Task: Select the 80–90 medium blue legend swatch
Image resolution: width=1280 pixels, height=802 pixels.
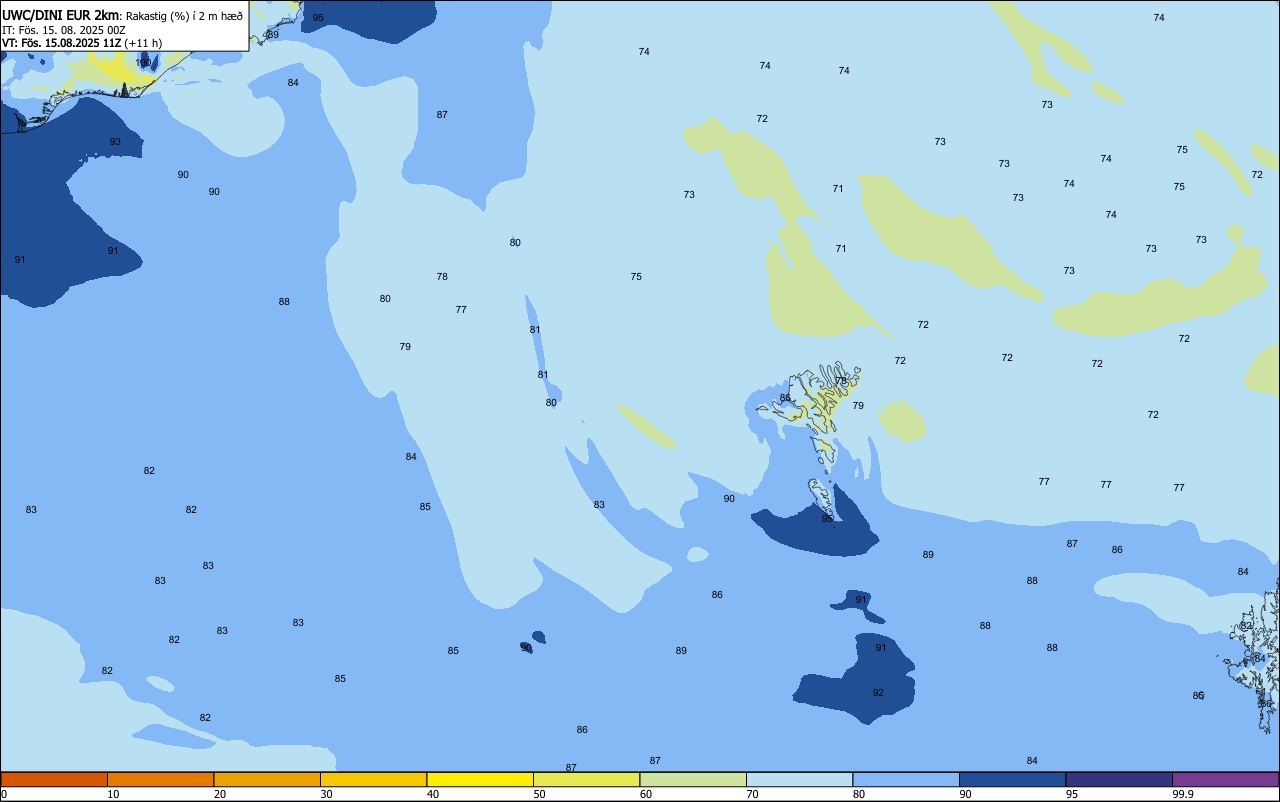Action: pos(906,779)
